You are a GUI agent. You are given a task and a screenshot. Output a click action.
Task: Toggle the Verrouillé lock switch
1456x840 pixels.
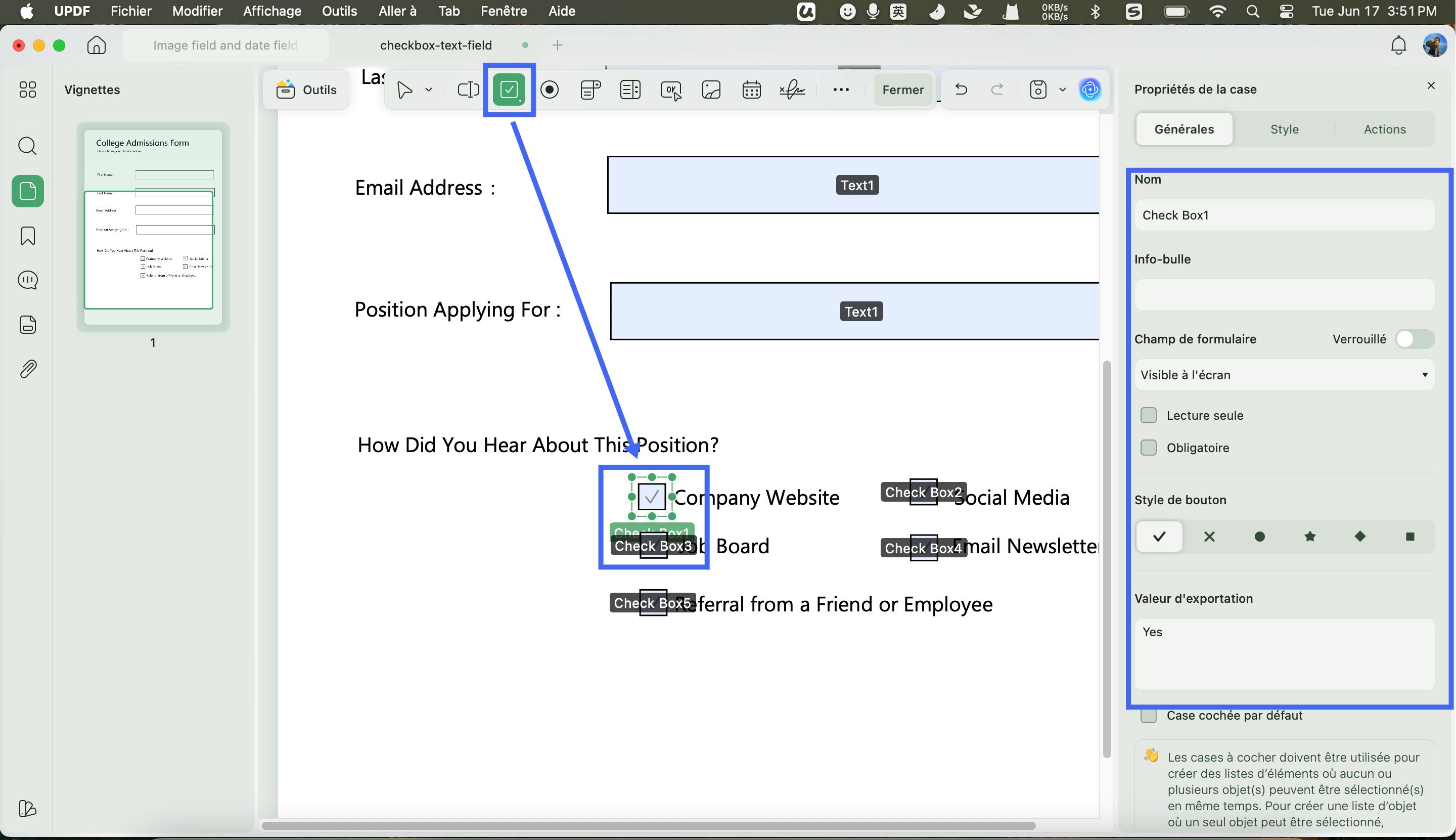pyautogui.click(x=1415, y=339)
